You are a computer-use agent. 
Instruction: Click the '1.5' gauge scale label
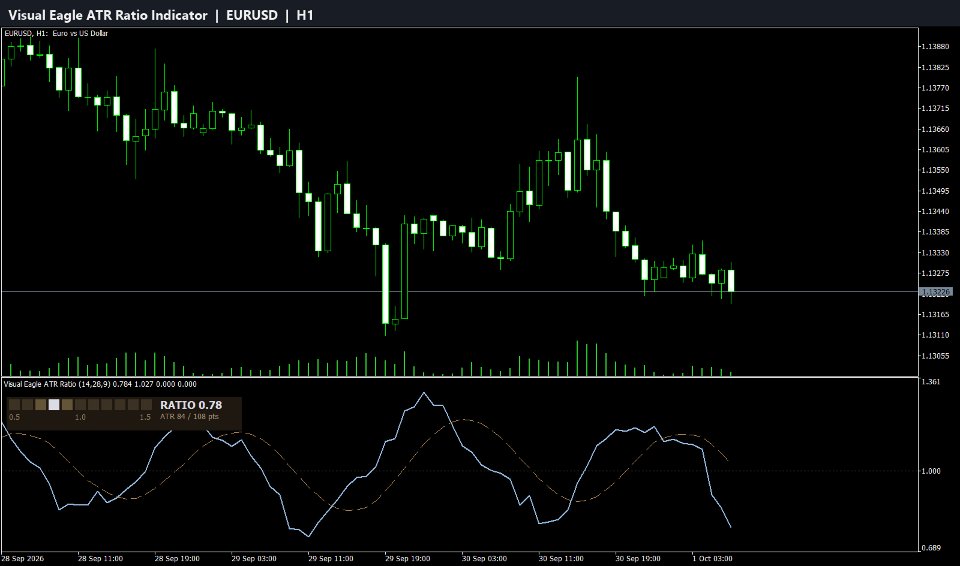[145, 417]
